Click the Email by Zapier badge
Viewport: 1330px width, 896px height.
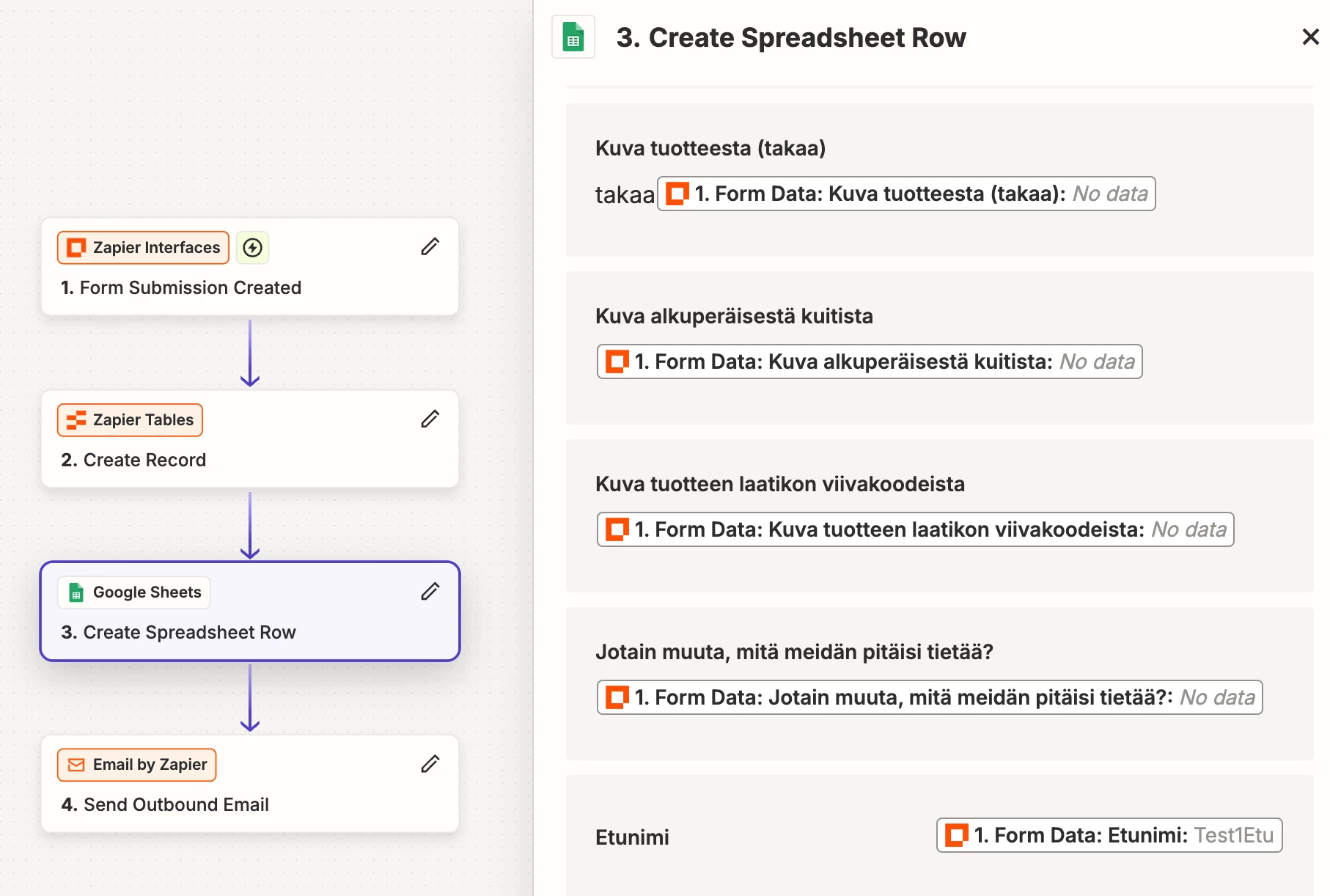pos(137,765)
